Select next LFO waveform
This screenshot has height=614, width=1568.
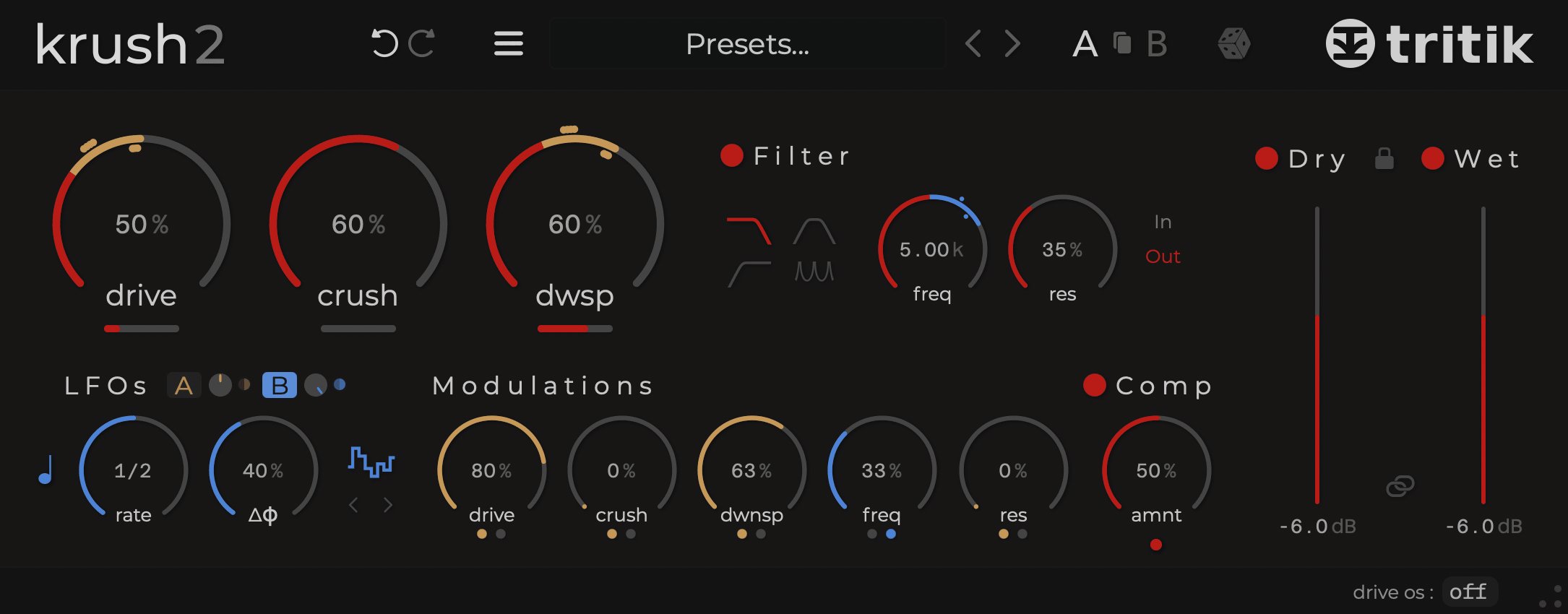pyautogui.click(x=388, y=505)
